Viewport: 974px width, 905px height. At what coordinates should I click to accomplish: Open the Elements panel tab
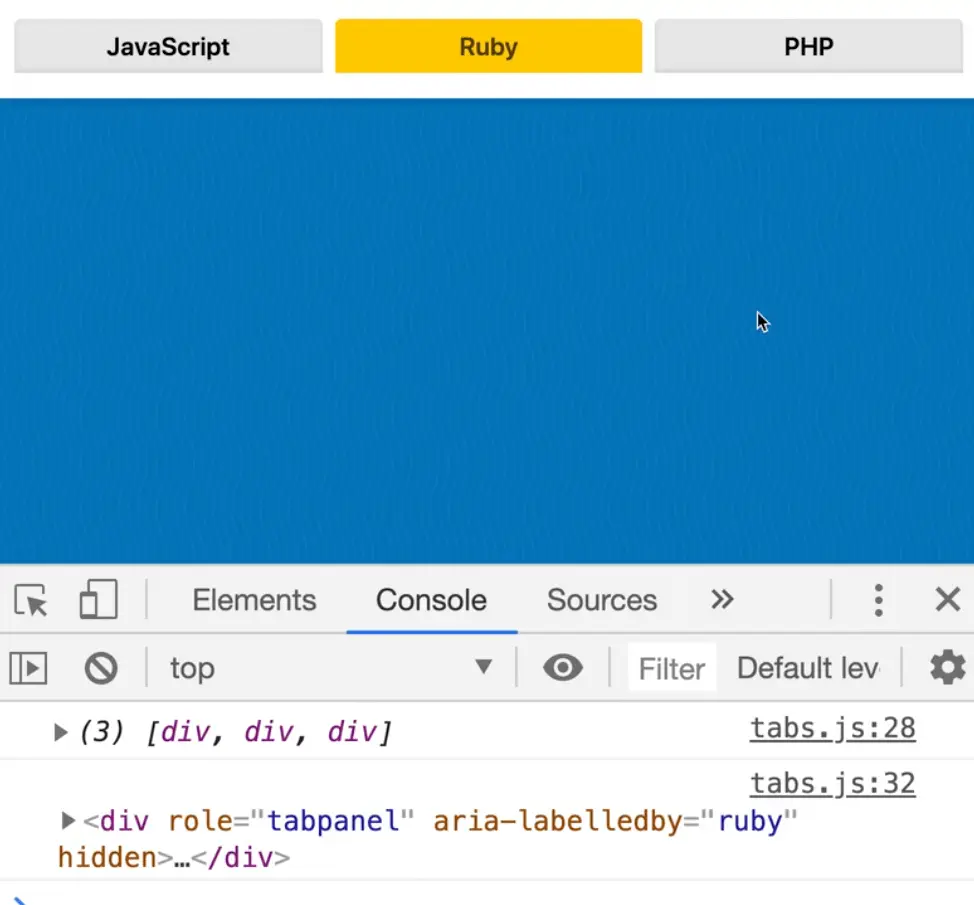click(254, 600)
